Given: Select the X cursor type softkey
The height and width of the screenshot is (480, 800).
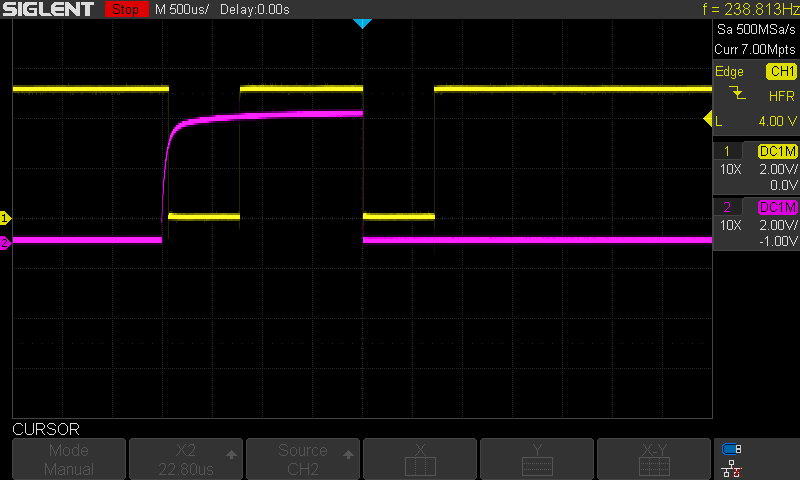Looking at the screenshot, I should [x=420, y=459].
